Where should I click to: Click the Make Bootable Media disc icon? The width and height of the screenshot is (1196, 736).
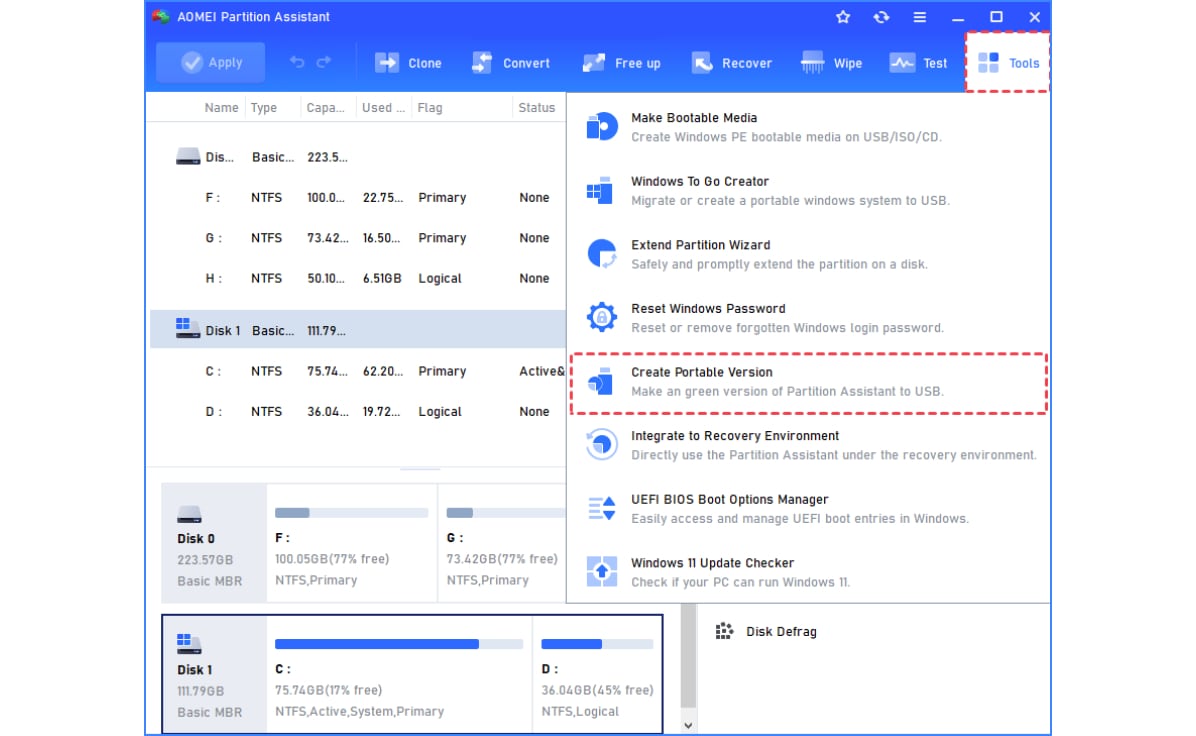tap(601, 127)
